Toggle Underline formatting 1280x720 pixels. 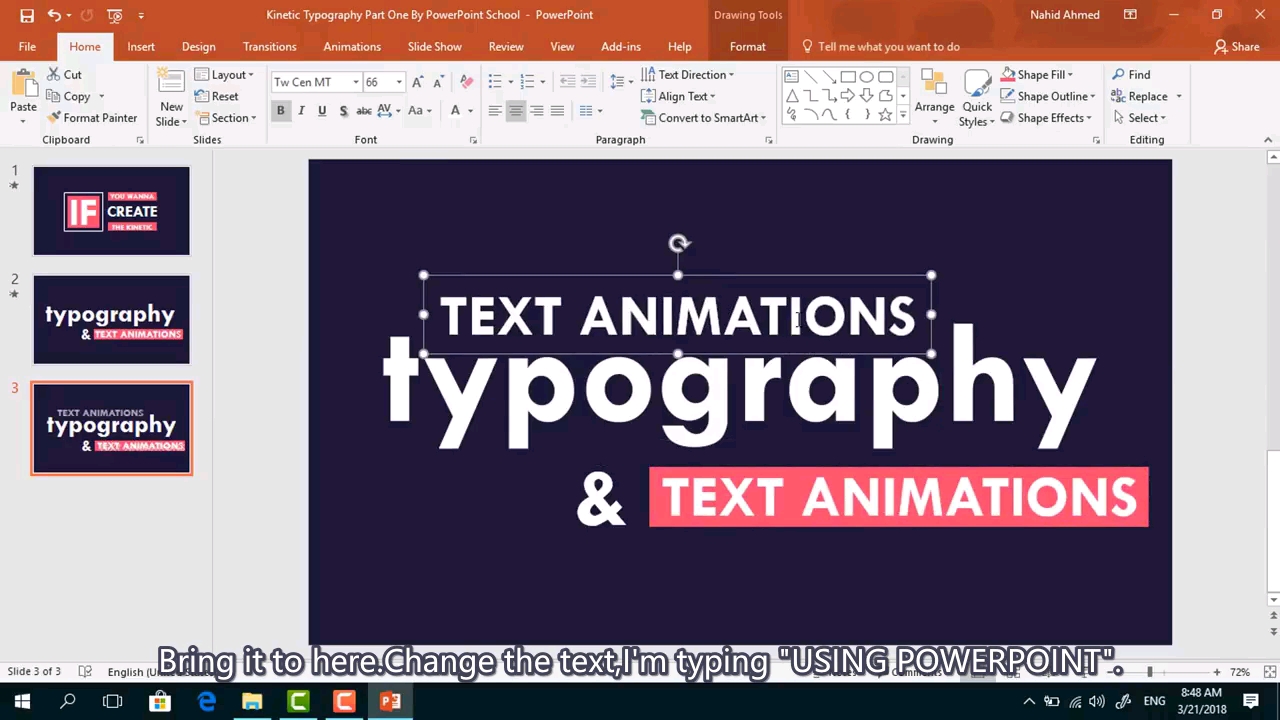pyautogui.click(x=322, y=111)
